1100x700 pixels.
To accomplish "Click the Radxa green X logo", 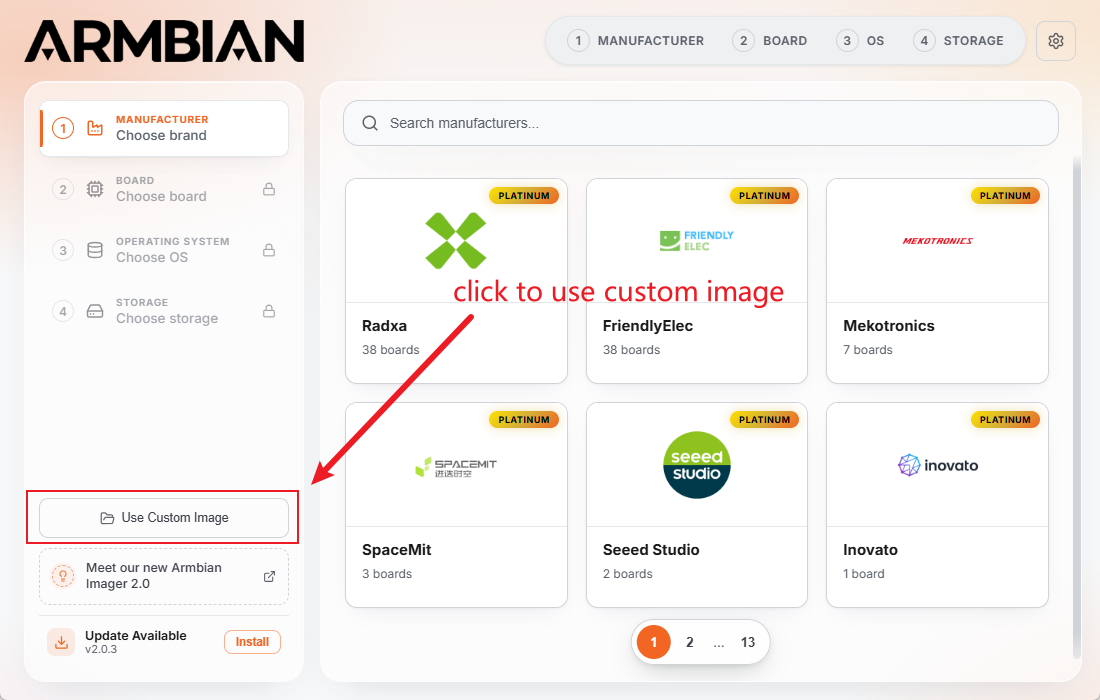I will click(x=456, y=241).
